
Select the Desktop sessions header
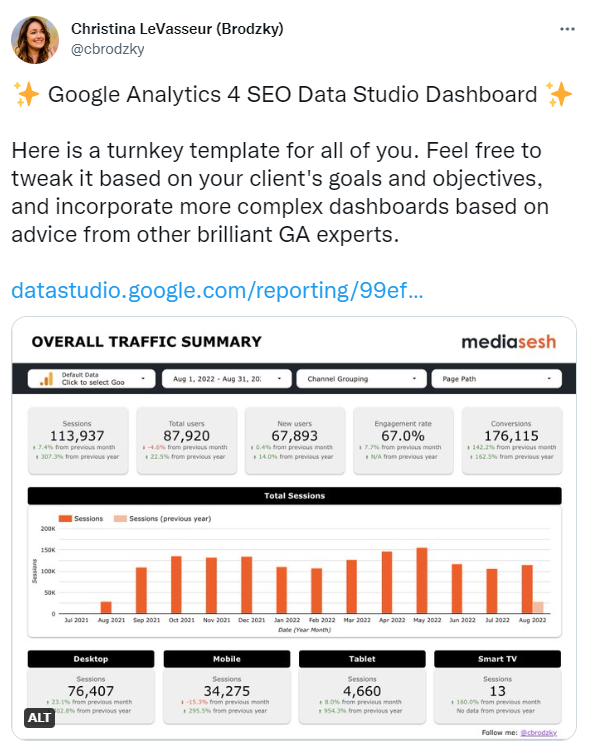[x=91, y=659]
